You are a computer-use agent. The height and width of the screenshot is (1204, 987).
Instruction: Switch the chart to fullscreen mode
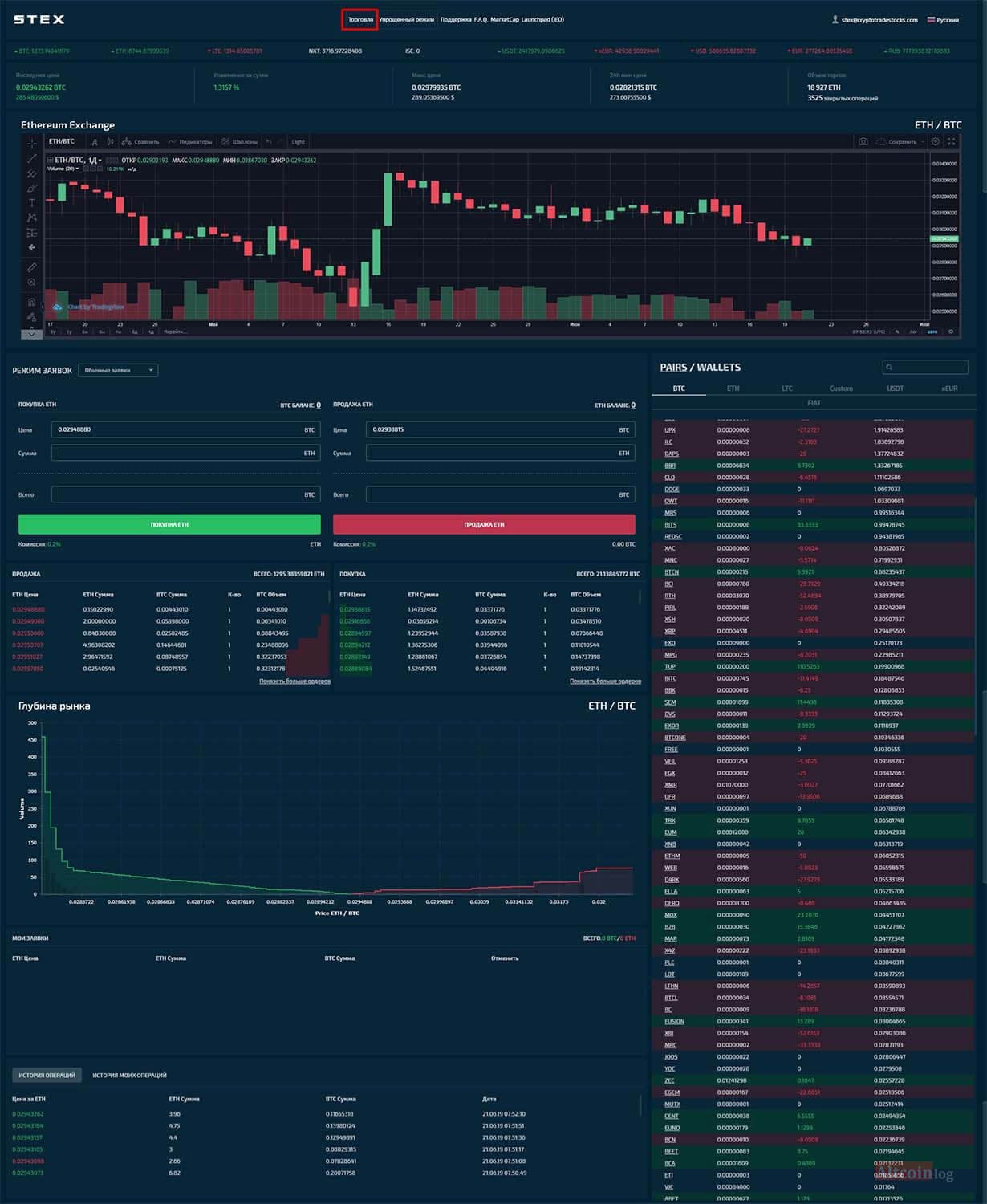952,142
